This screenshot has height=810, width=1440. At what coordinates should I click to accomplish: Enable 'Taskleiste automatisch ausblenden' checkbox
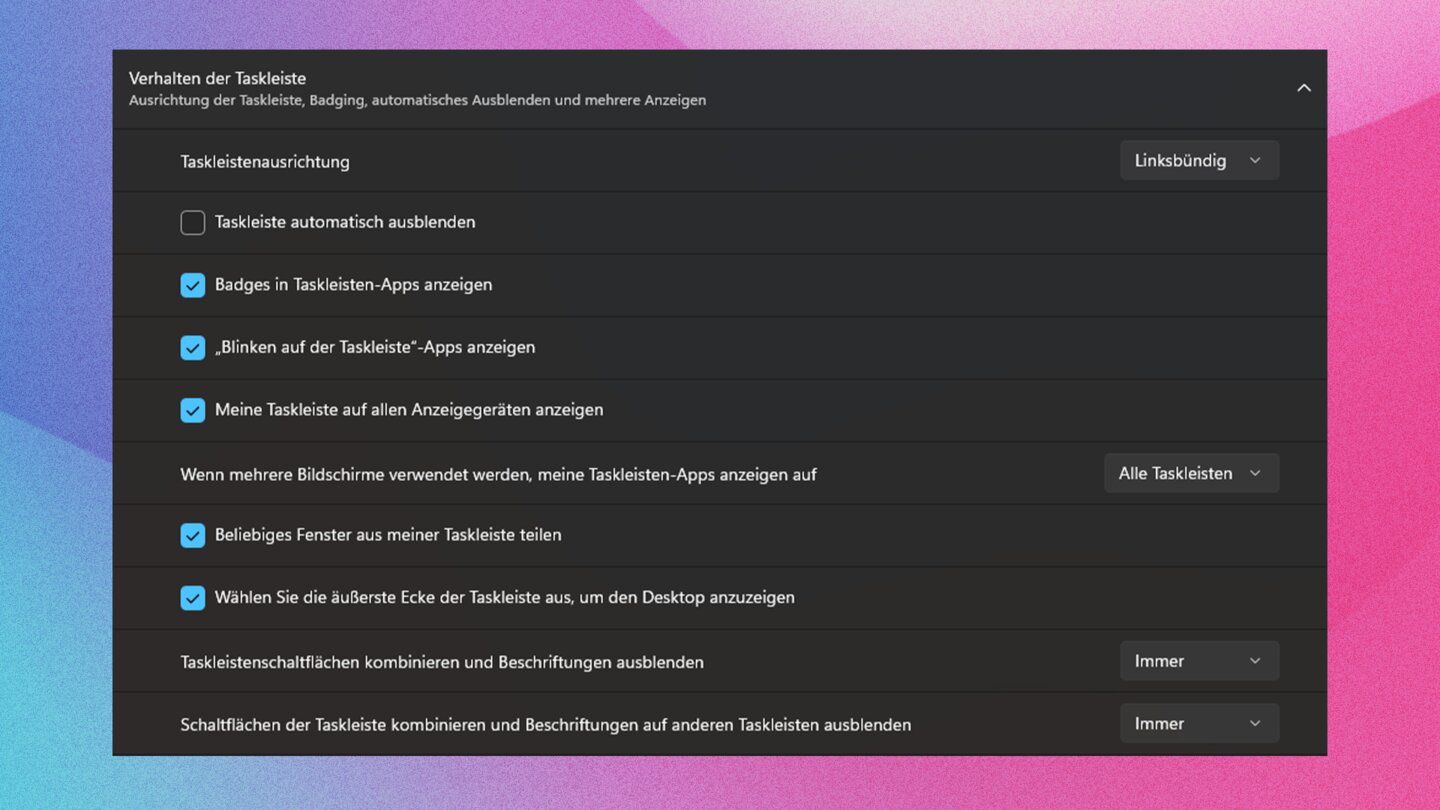(x=193, y=223)
